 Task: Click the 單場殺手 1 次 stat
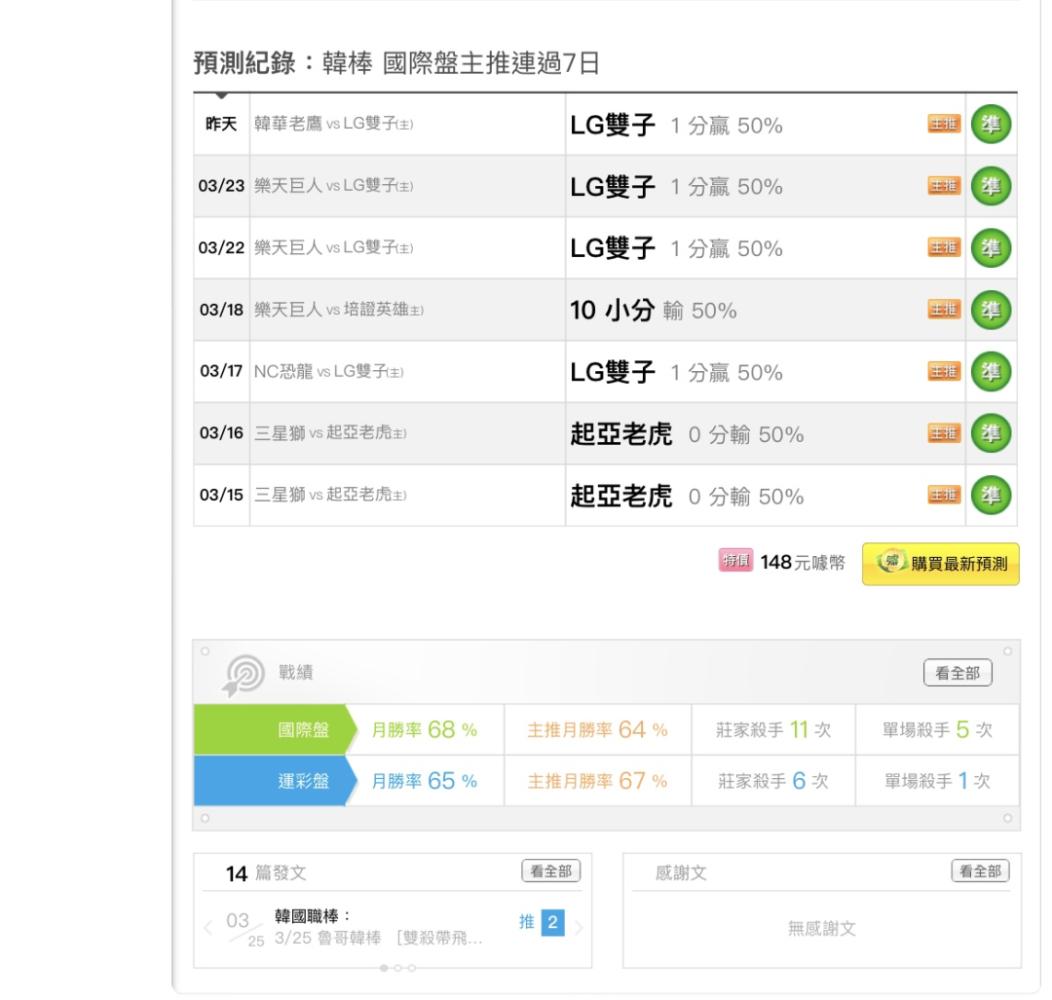coord(937,781)
